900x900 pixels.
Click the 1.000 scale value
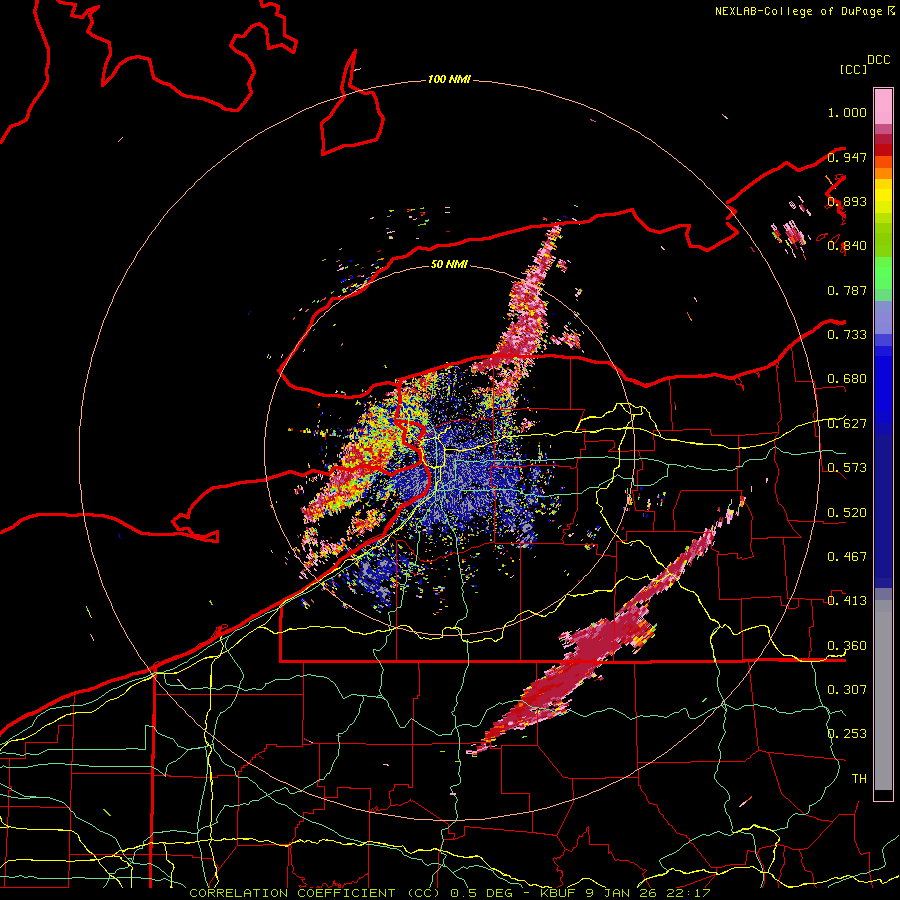847,112
